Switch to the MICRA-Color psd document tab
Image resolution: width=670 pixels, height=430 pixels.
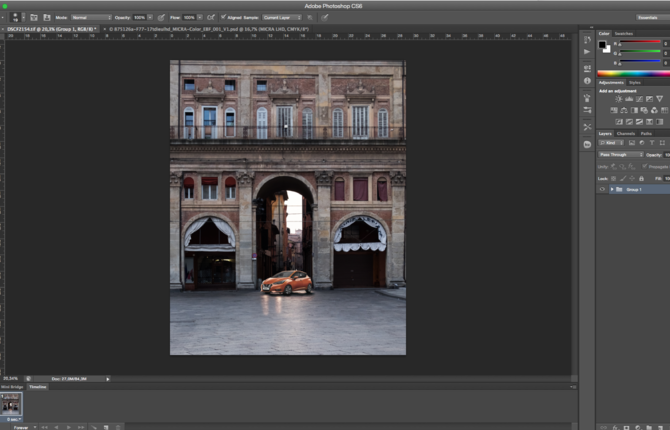[209, 29]
